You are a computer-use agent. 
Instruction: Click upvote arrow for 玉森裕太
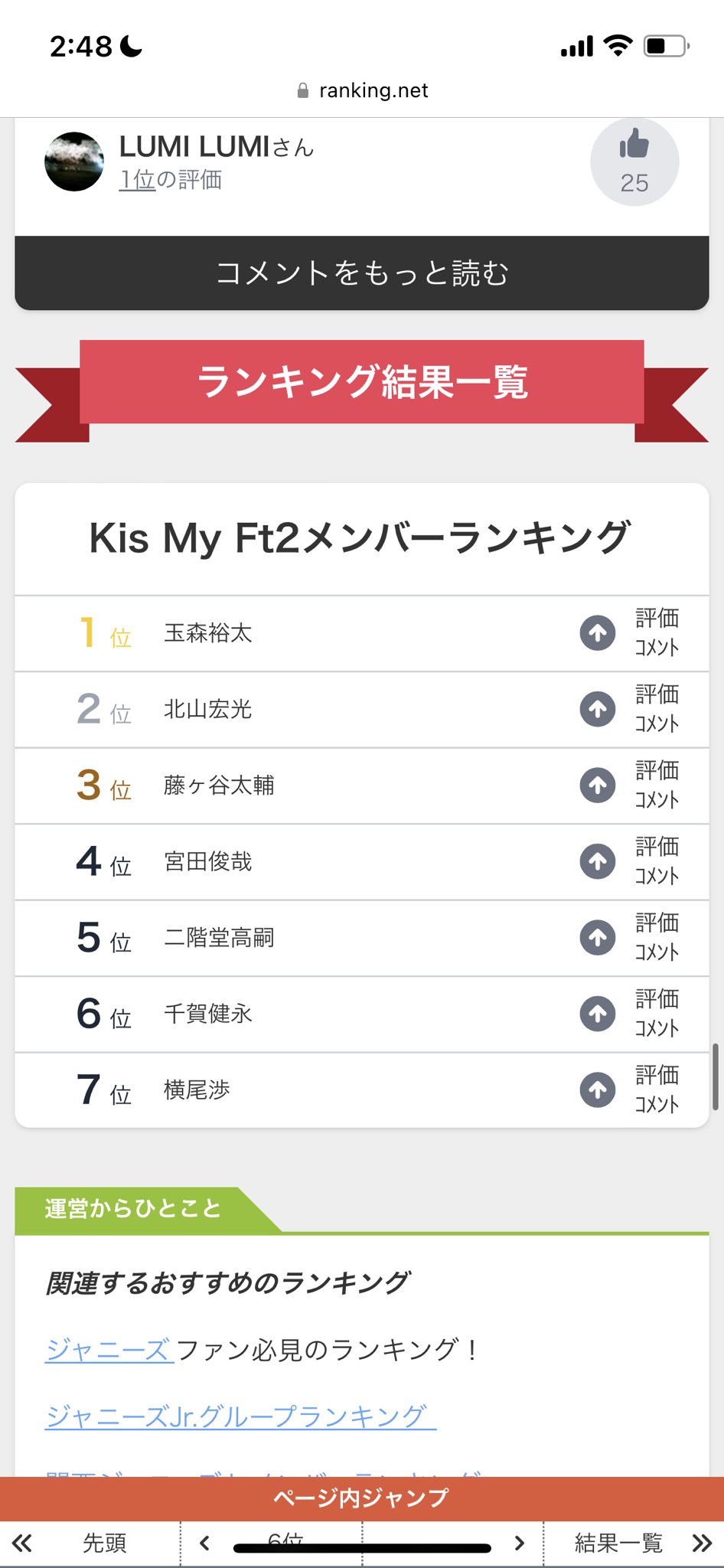click(x=597, y=633)
